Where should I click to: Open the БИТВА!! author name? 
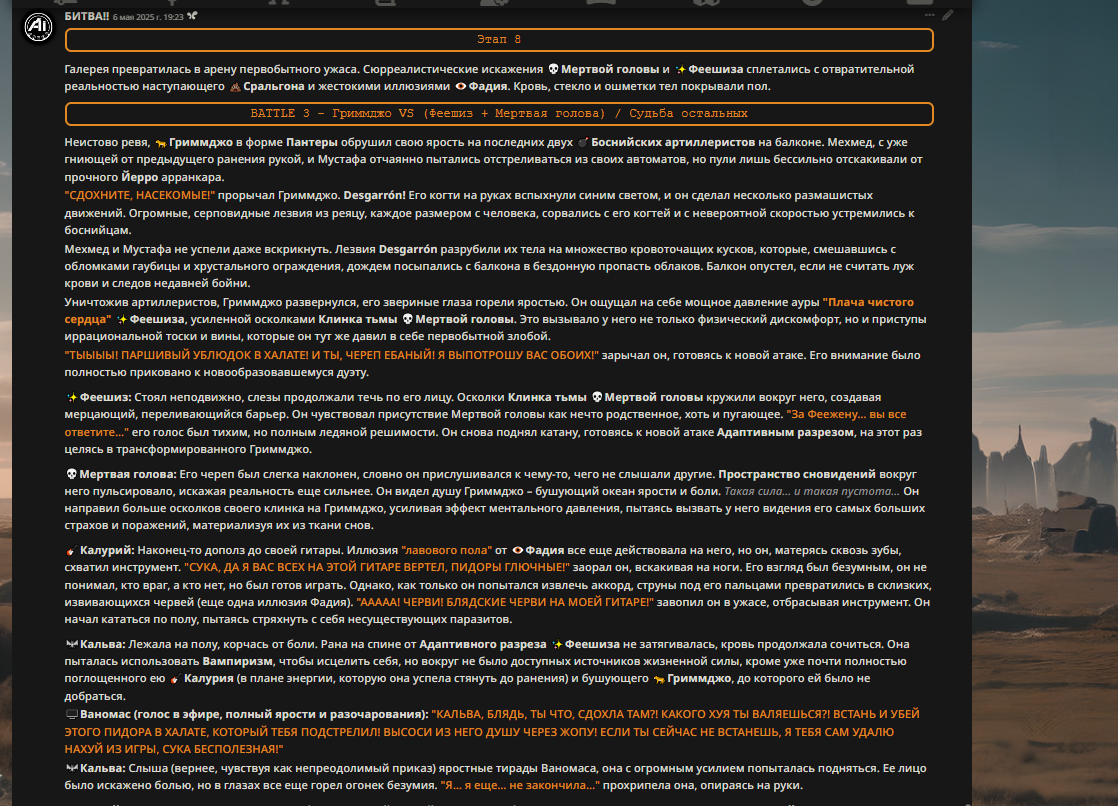[86, 16]
